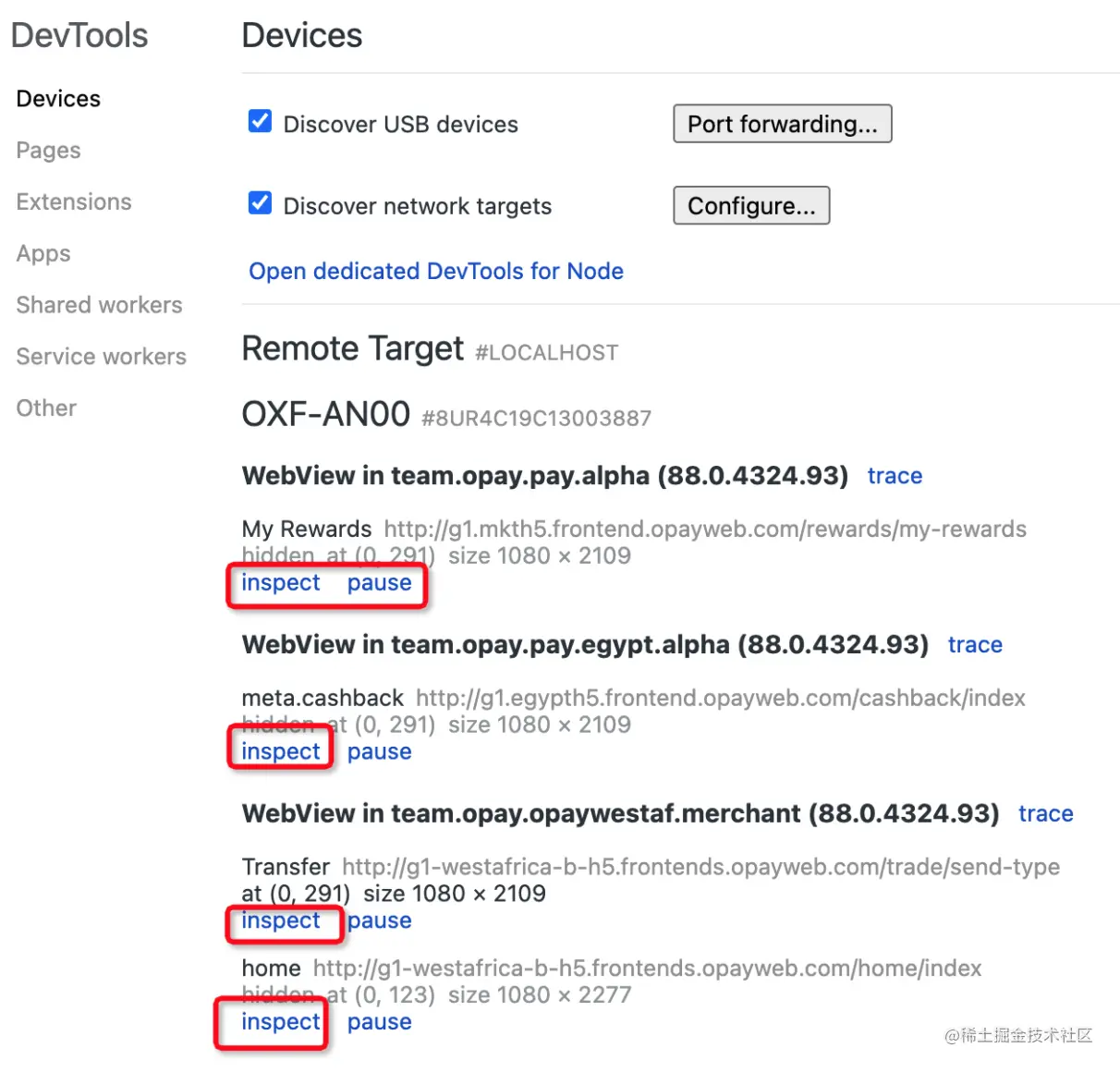
Task: Open the Other section in sidebar
Action: pyautogui.click(x=46, y=408)
